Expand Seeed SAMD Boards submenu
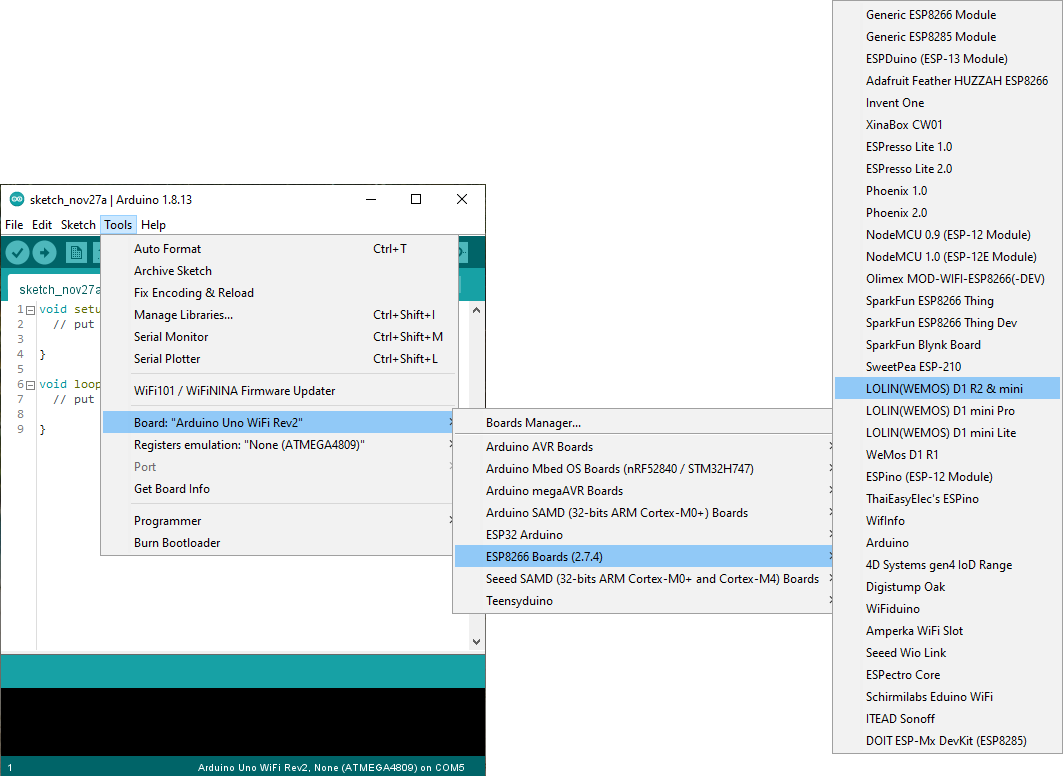 click(643, 579)
